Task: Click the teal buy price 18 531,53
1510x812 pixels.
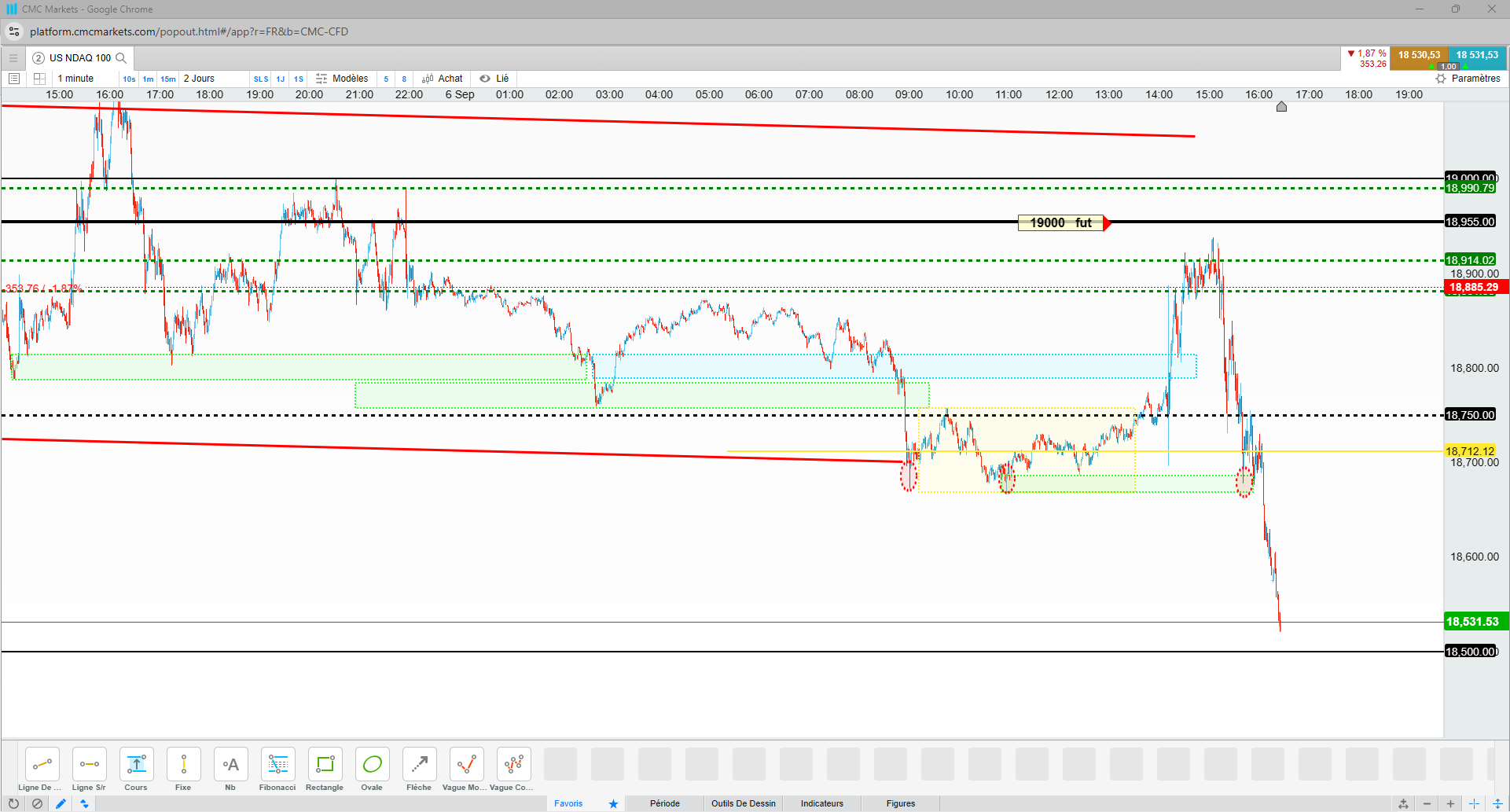Action: tap(1477, 55)
